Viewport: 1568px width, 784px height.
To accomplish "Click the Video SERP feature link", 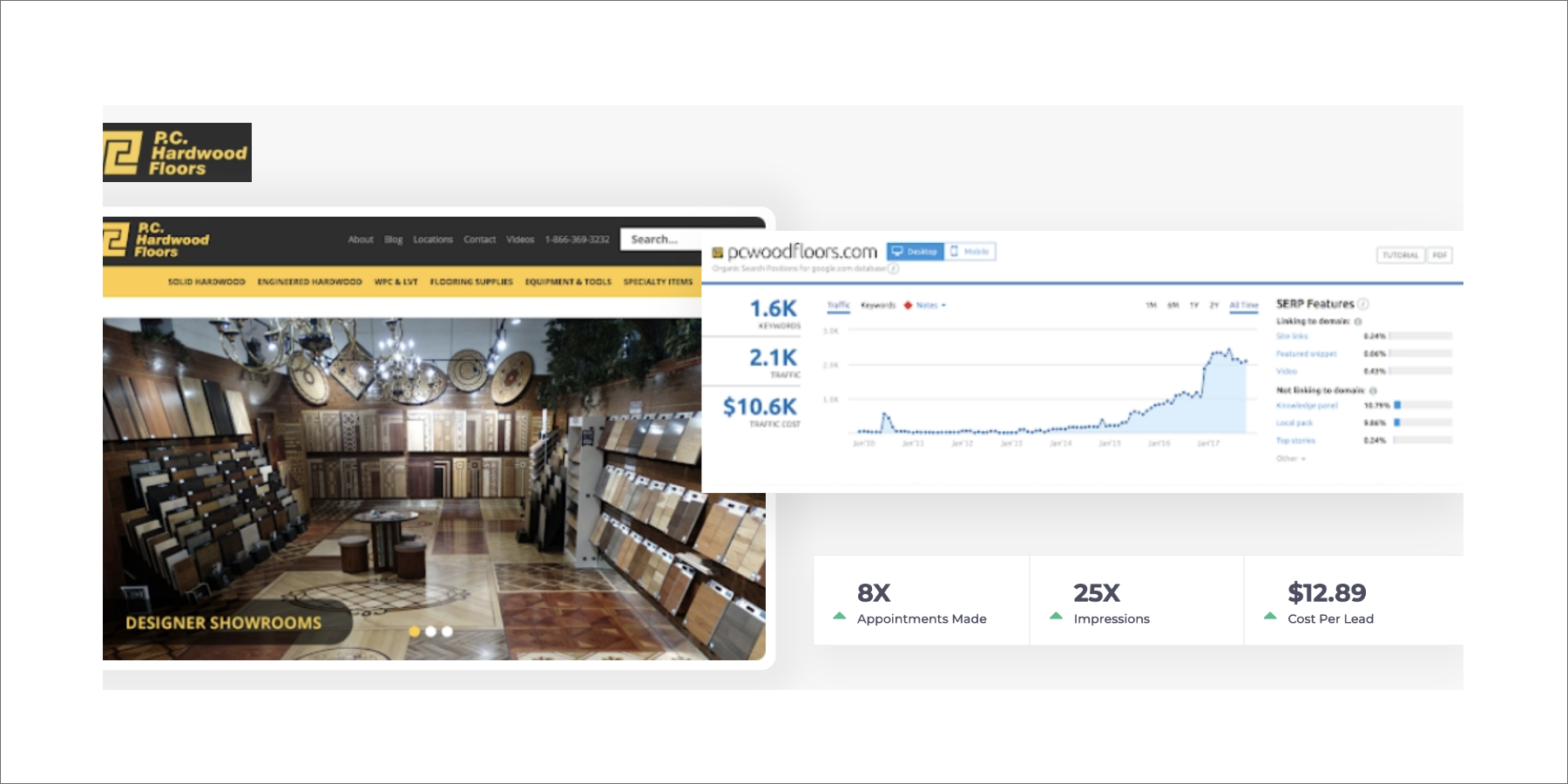I will click(x=1287, y=371).
